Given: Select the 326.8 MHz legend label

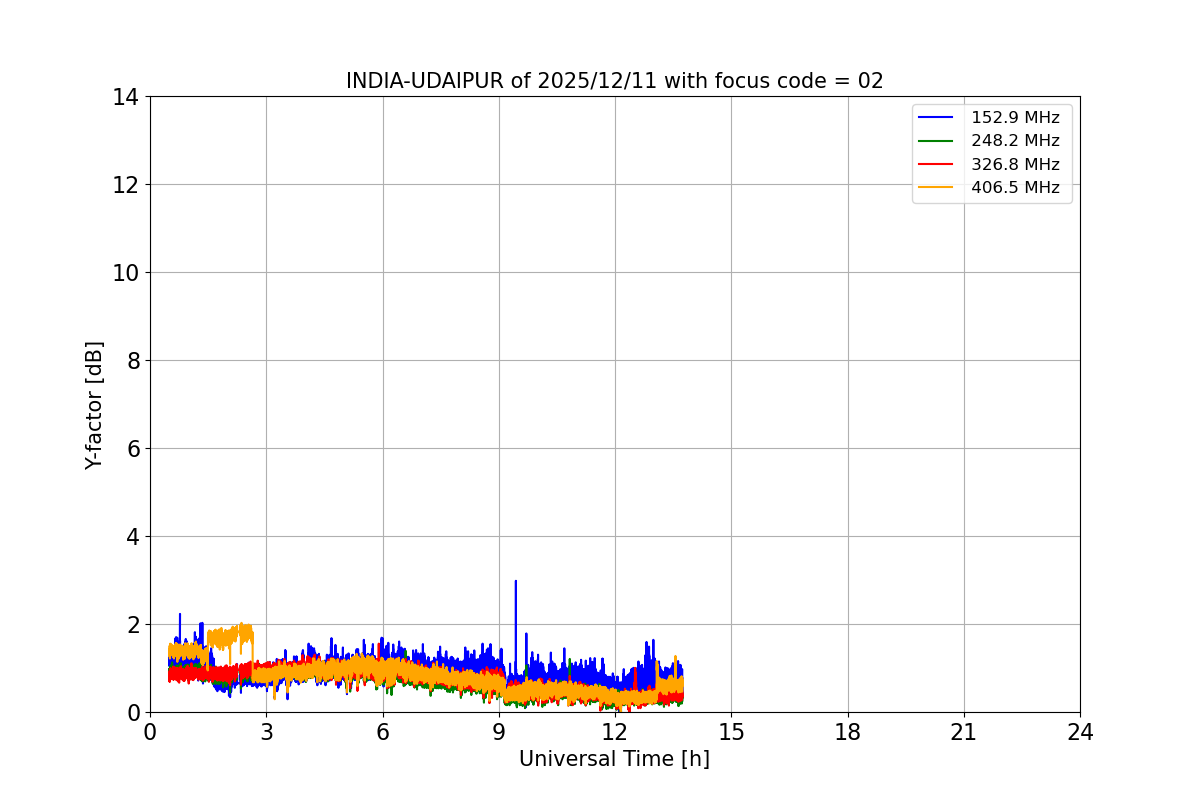Looking at the screenshot, I should (x=1015, y=164).
